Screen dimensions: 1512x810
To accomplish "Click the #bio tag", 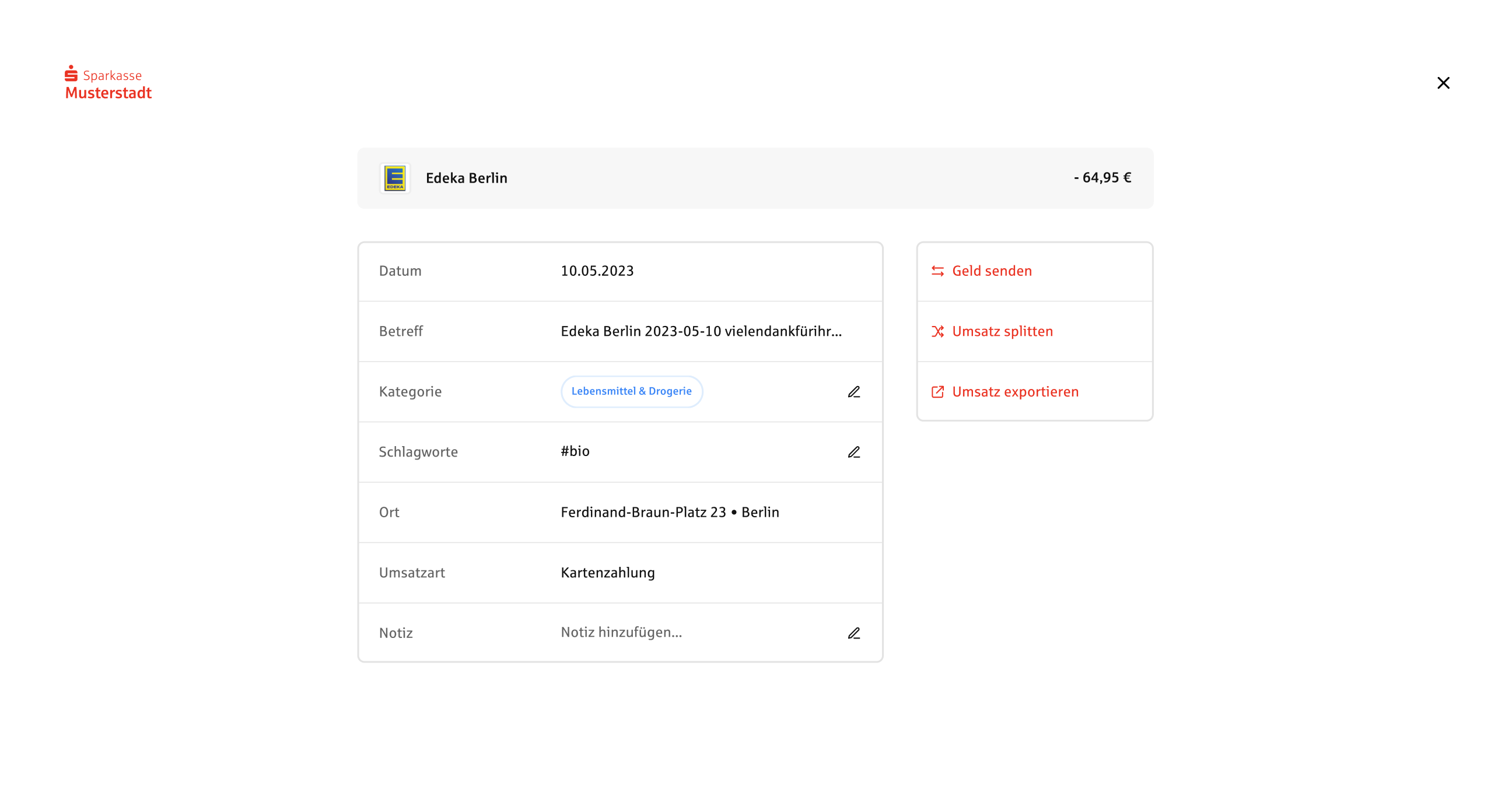I will (575, 451).
